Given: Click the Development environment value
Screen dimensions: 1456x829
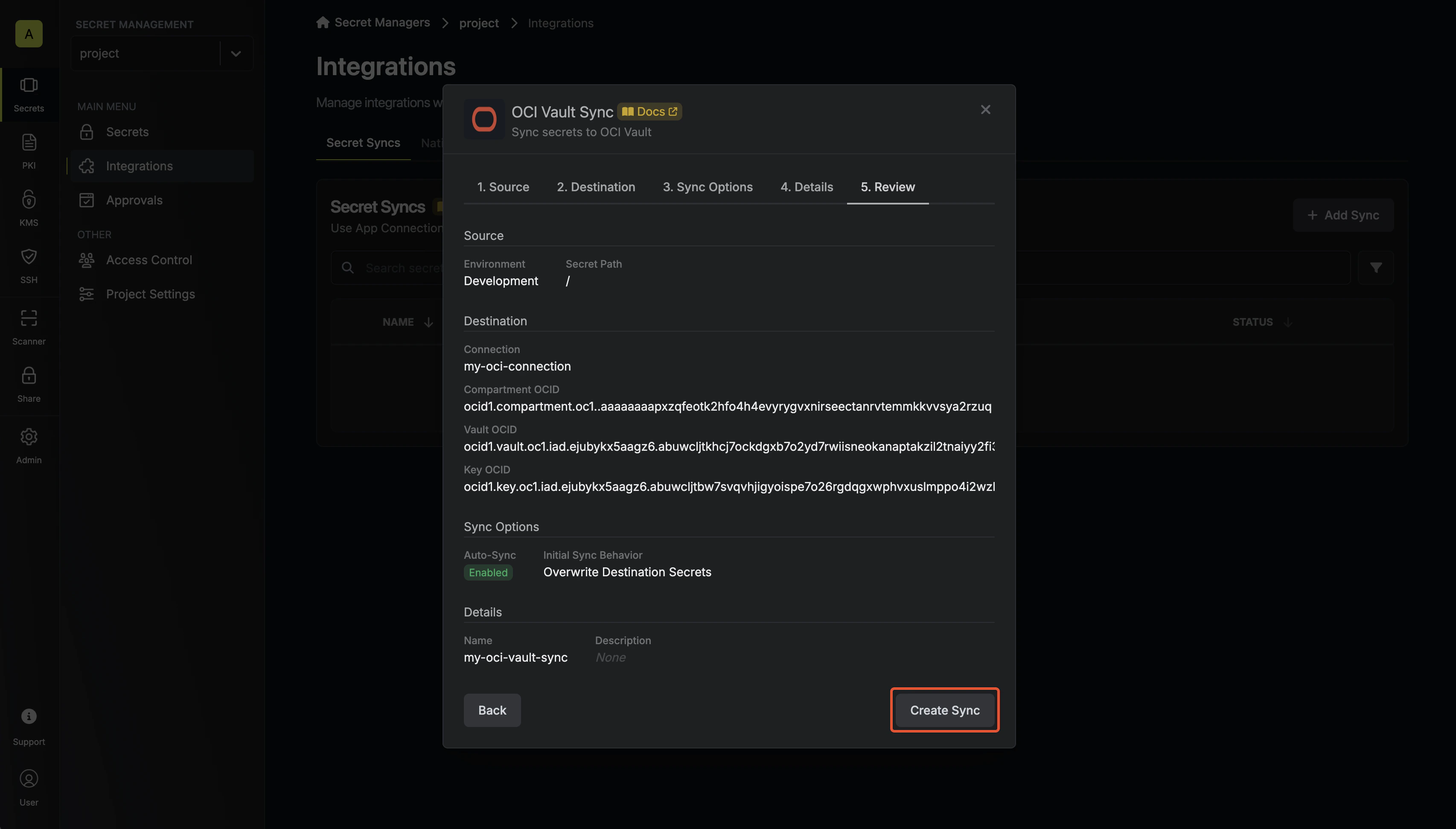Looking at the screenshot, I should pyautogui.click(x=501, y=281).
